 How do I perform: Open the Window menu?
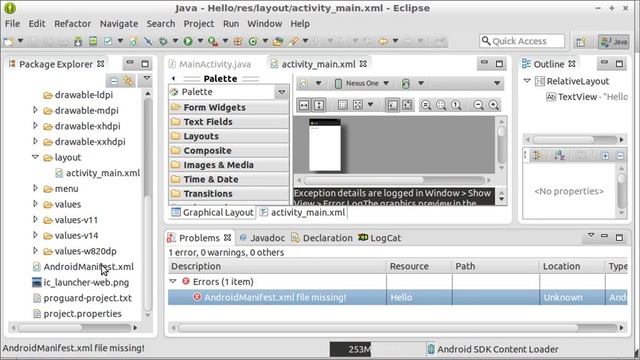264,24
